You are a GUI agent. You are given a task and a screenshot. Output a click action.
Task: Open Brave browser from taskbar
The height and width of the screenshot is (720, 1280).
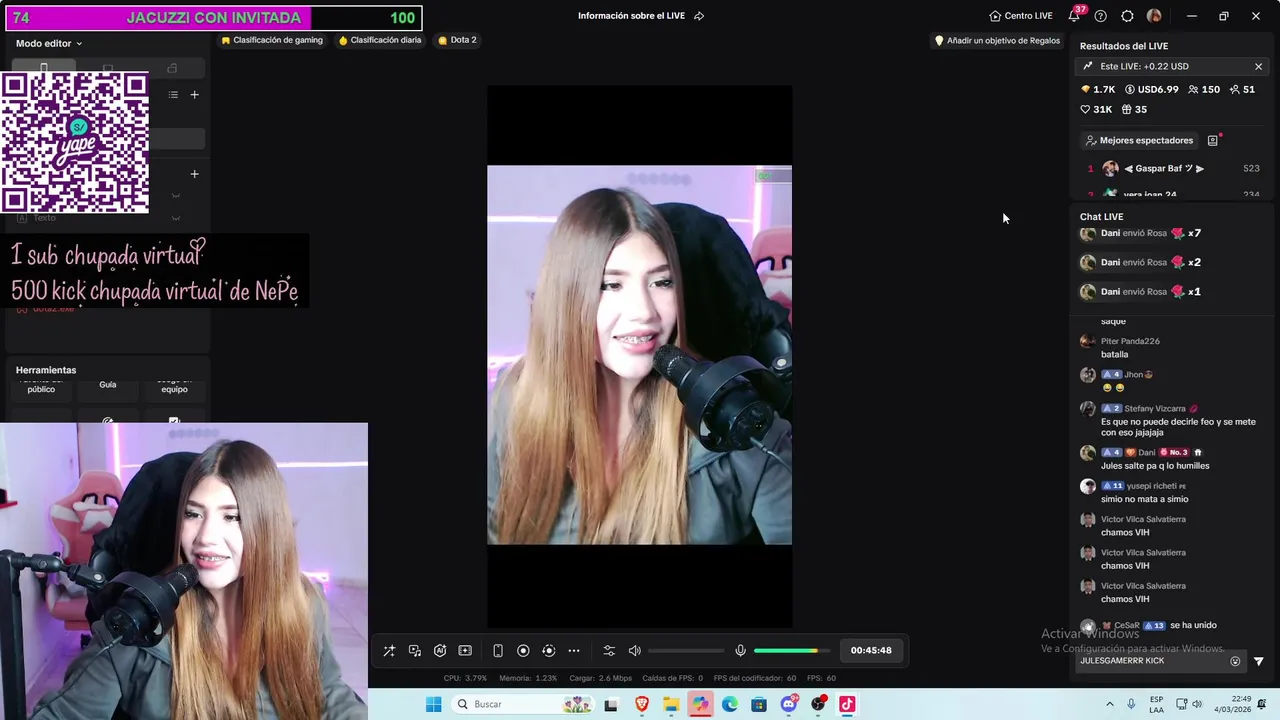click(x=642, y=704)
